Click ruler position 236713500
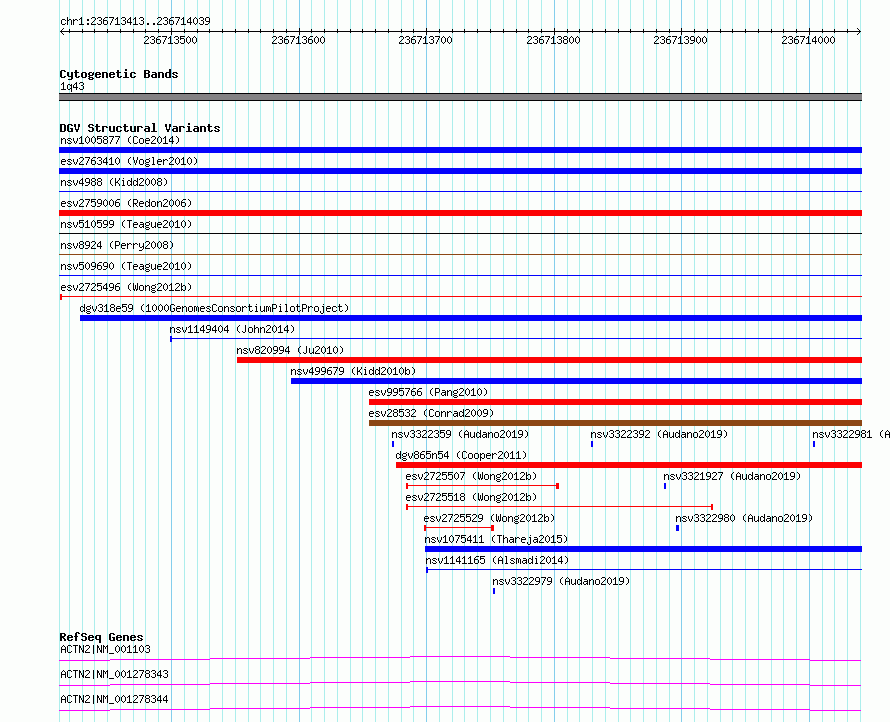890x722 pixels. tap(170, 40)
